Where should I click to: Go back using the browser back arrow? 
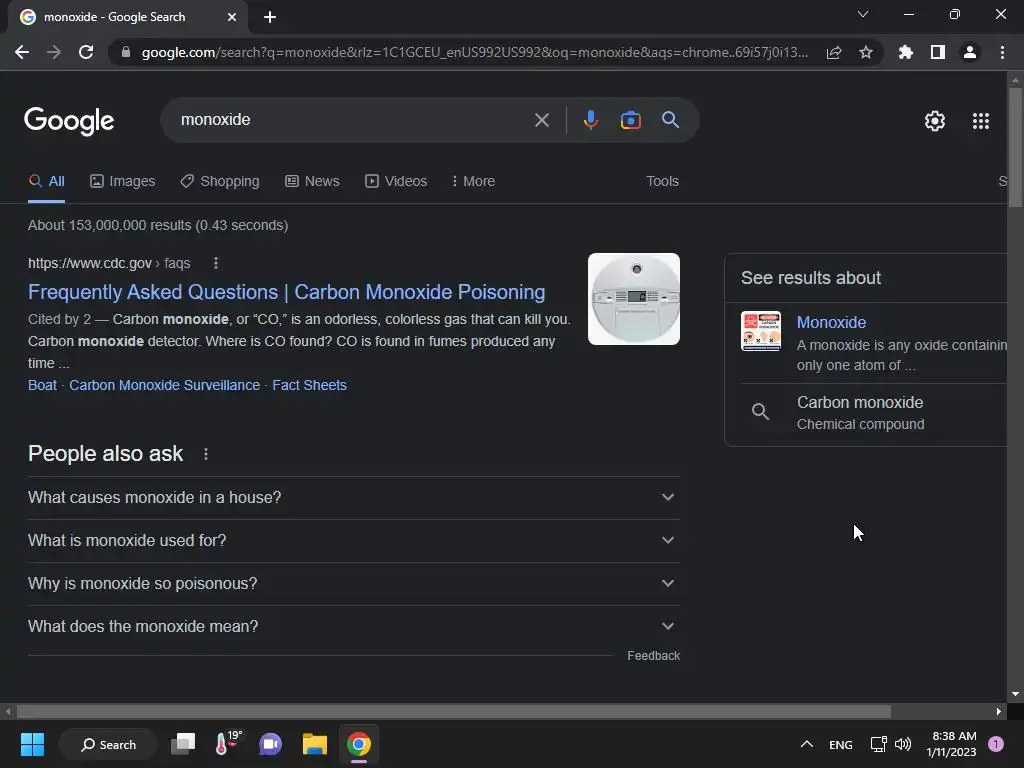coord(22,52)
